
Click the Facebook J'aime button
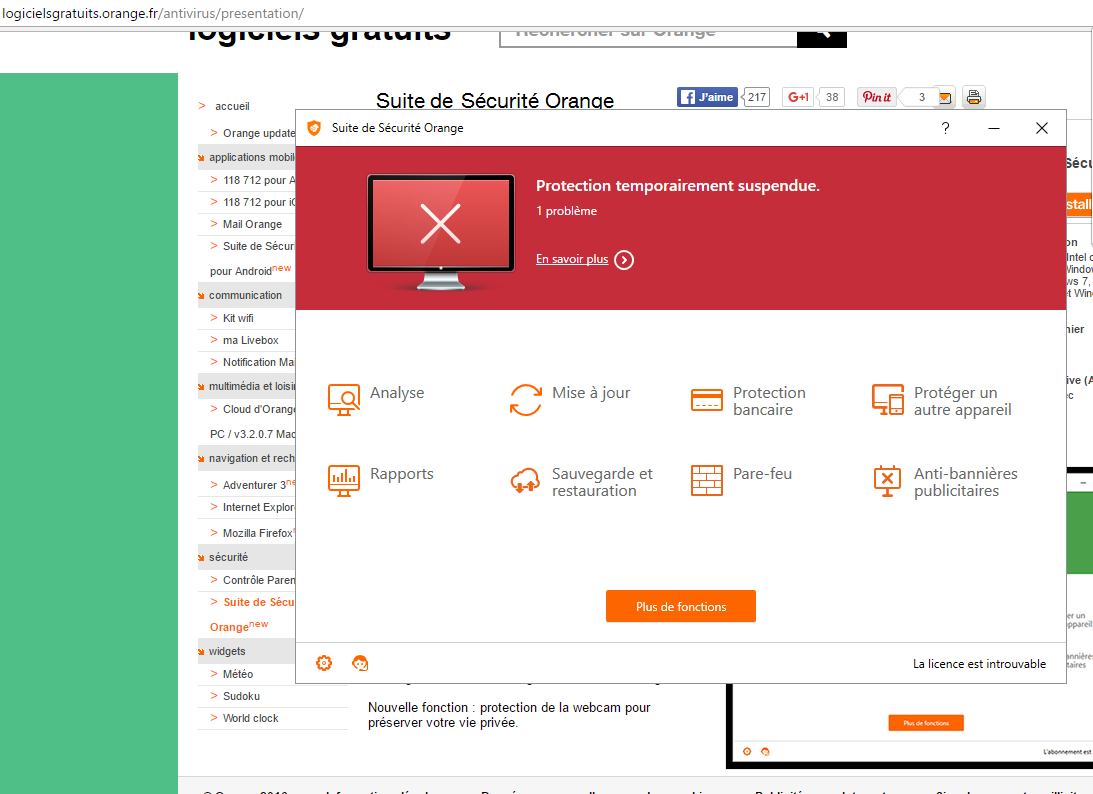[x=708, y=97]
